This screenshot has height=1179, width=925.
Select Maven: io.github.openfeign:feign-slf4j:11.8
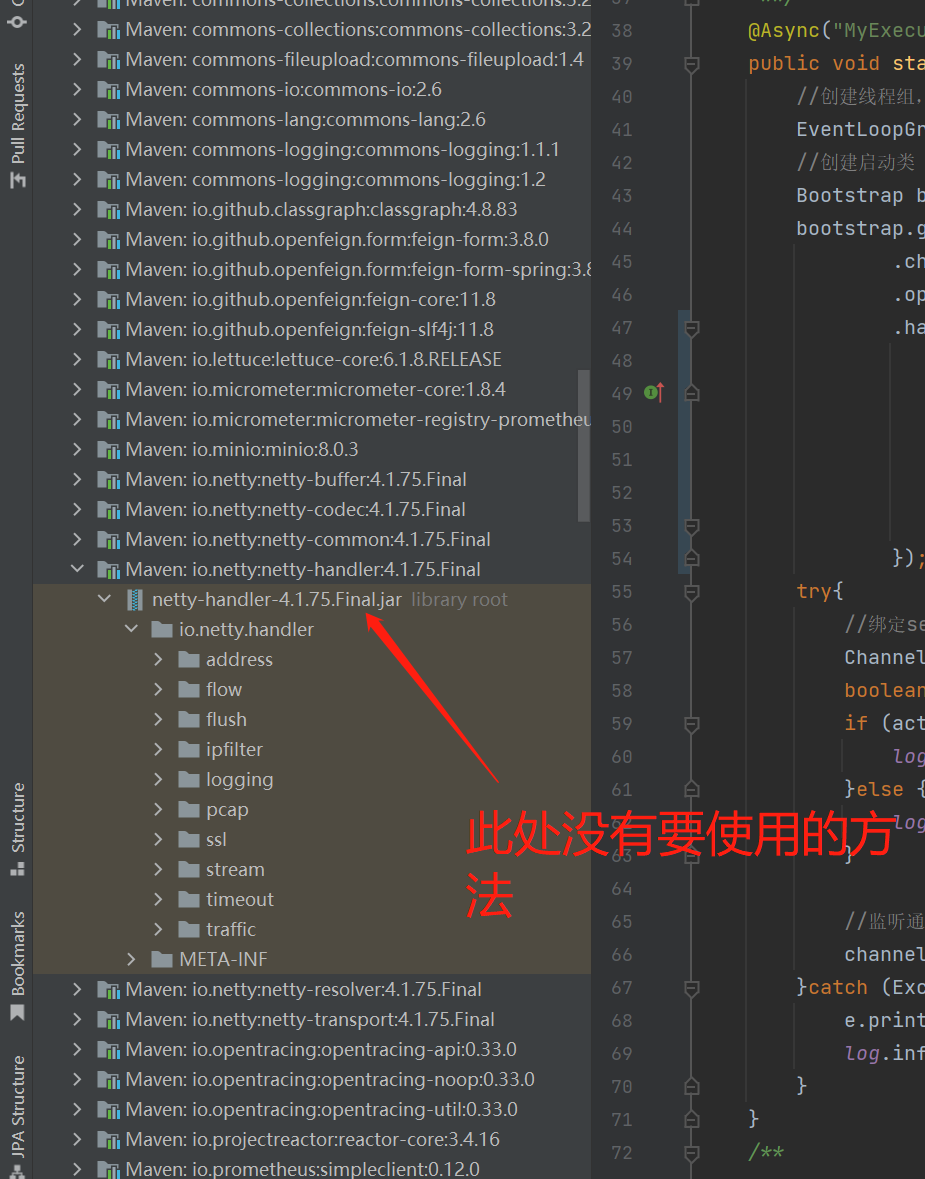[311, 329]
